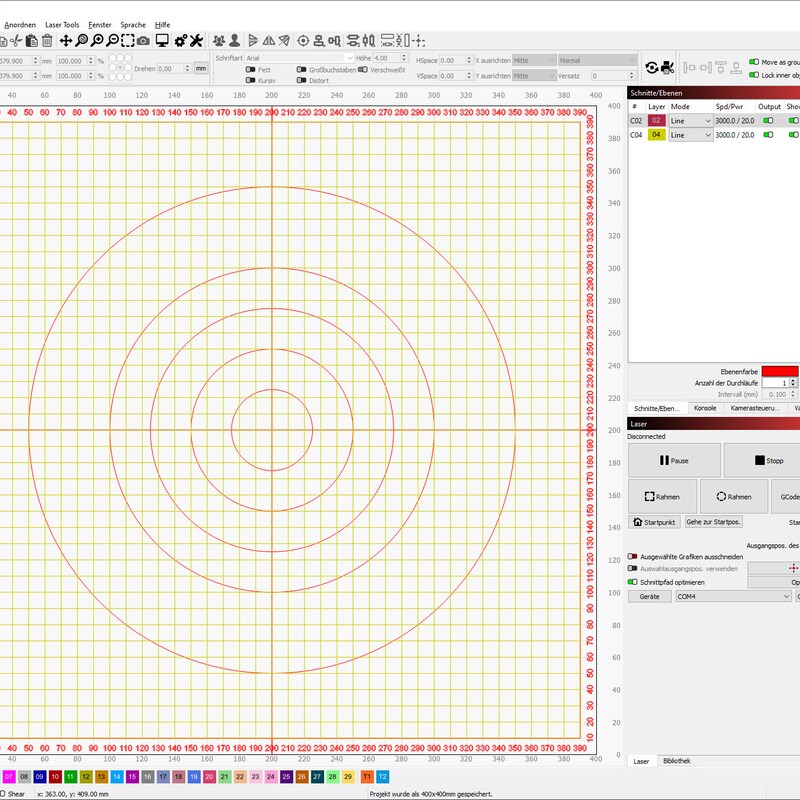The image size is (800, 800).
Task: Select the horizontal flip icon
Action: (x=269, y=40)
